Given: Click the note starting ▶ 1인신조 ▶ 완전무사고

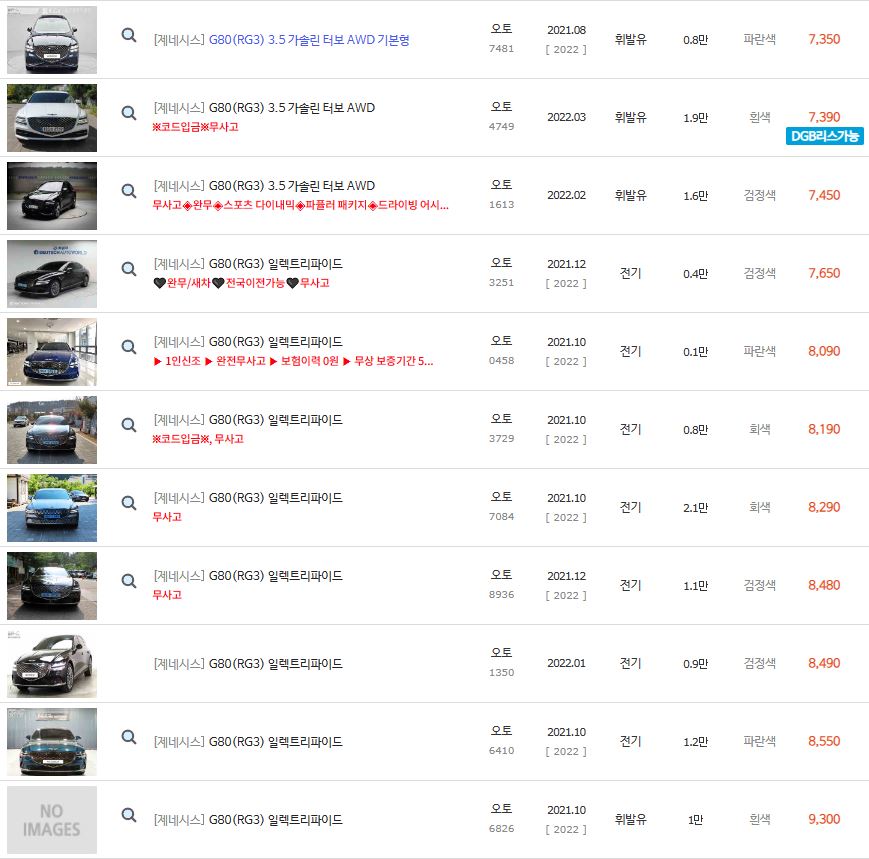Looking at the screenshot, I should [x=293, y=361].
